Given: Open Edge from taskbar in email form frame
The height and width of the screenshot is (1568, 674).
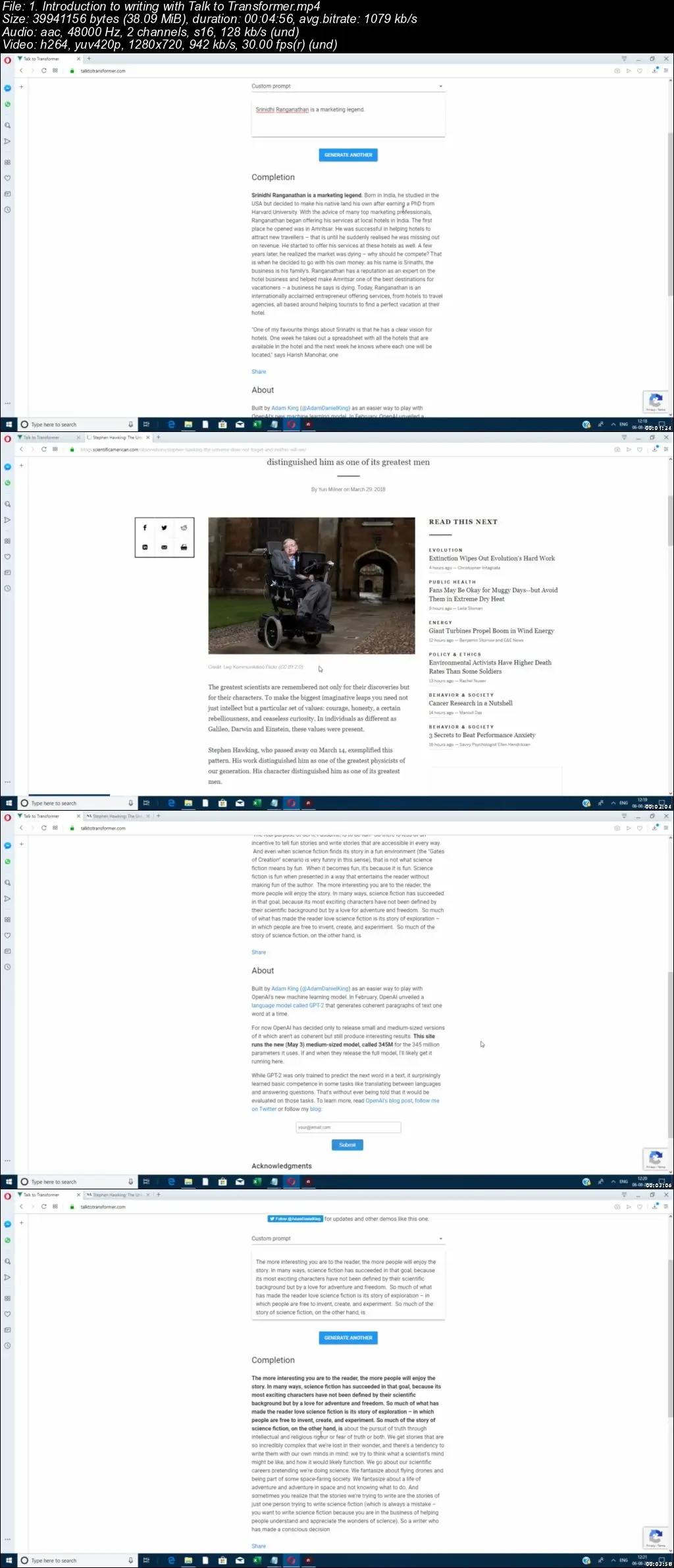Looking at the screenshot, I should (172, 1182).
